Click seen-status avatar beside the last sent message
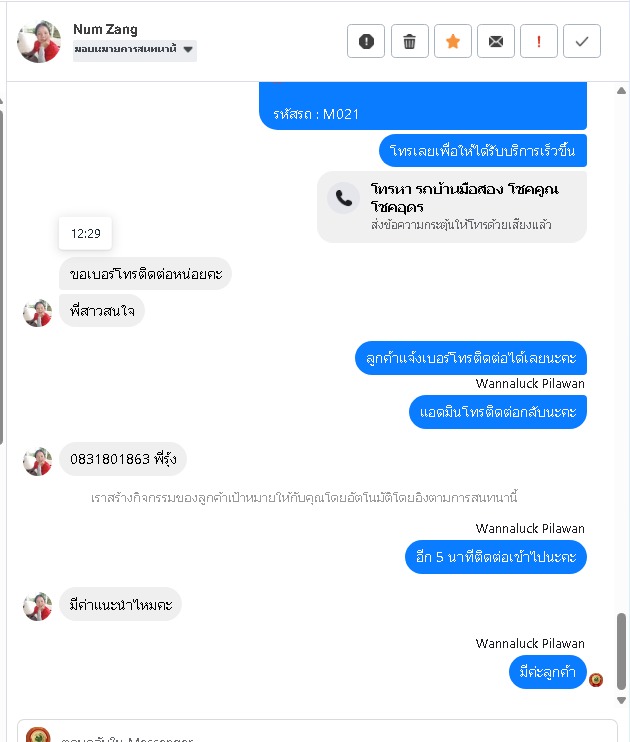Viewport: 630px width, 742px height. (x=596, y=680)
